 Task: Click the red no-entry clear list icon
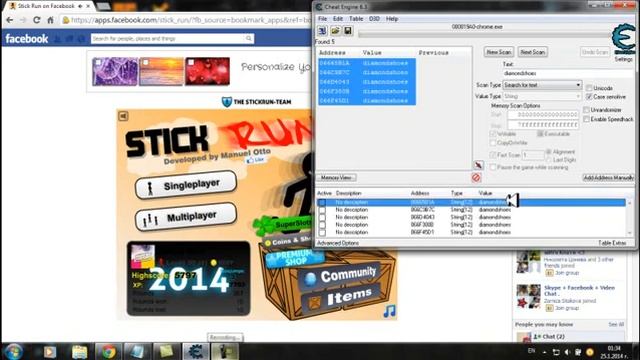click(x=476, y=178)
